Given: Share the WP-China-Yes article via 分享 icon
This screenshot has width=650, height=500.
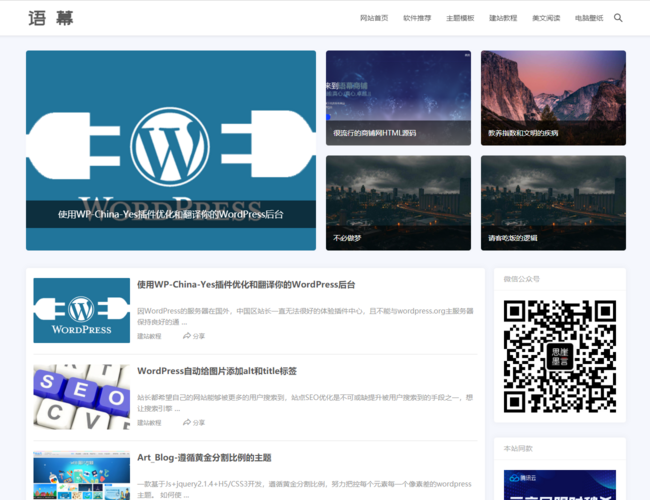Looking at the screenshot, I should tap(194, 336).
